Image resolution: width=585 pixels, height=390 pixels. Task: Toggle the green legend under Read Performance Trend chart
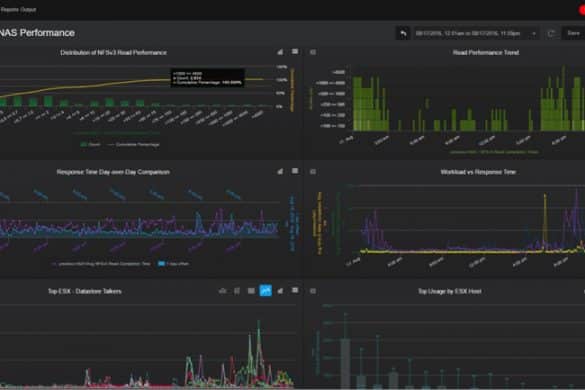pos(494,152)
